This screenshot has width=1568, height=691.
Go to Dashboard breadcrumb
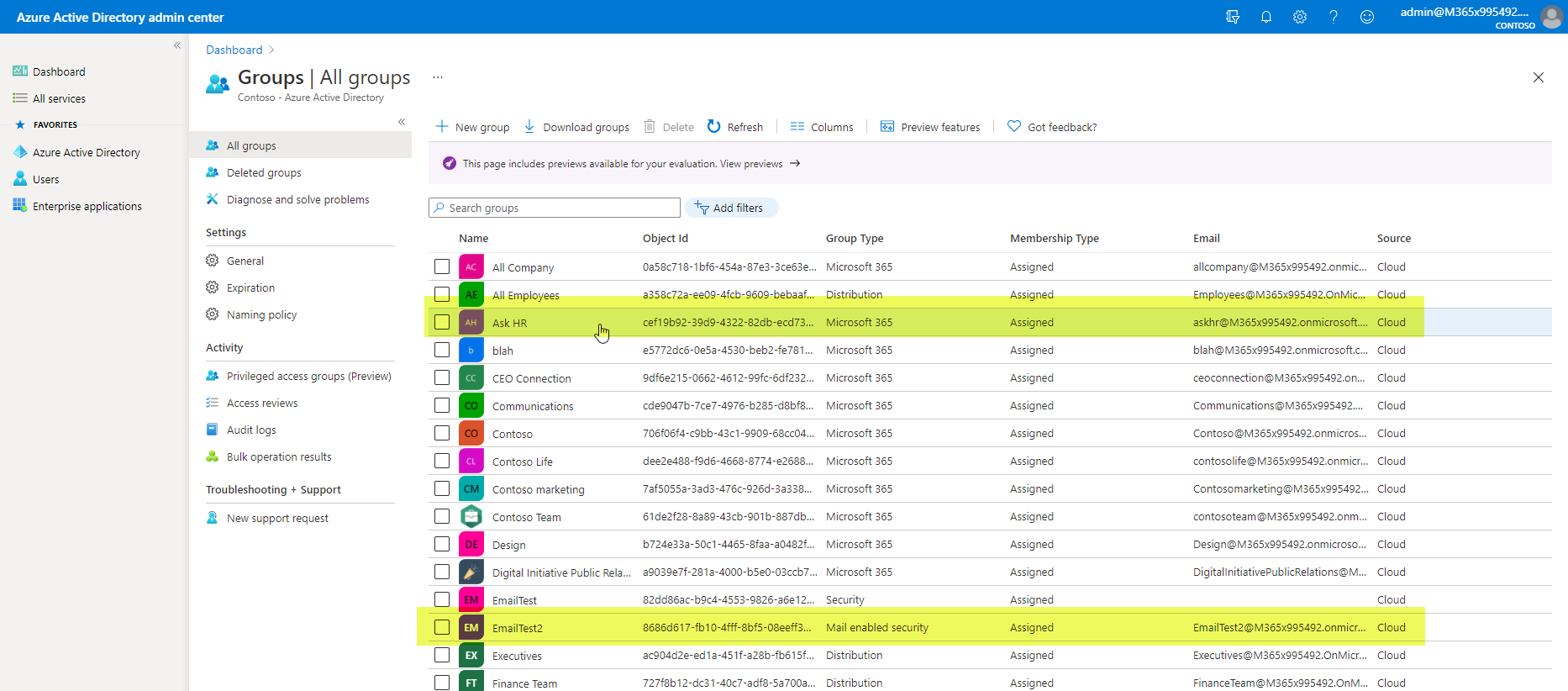[x=234, y=50]
